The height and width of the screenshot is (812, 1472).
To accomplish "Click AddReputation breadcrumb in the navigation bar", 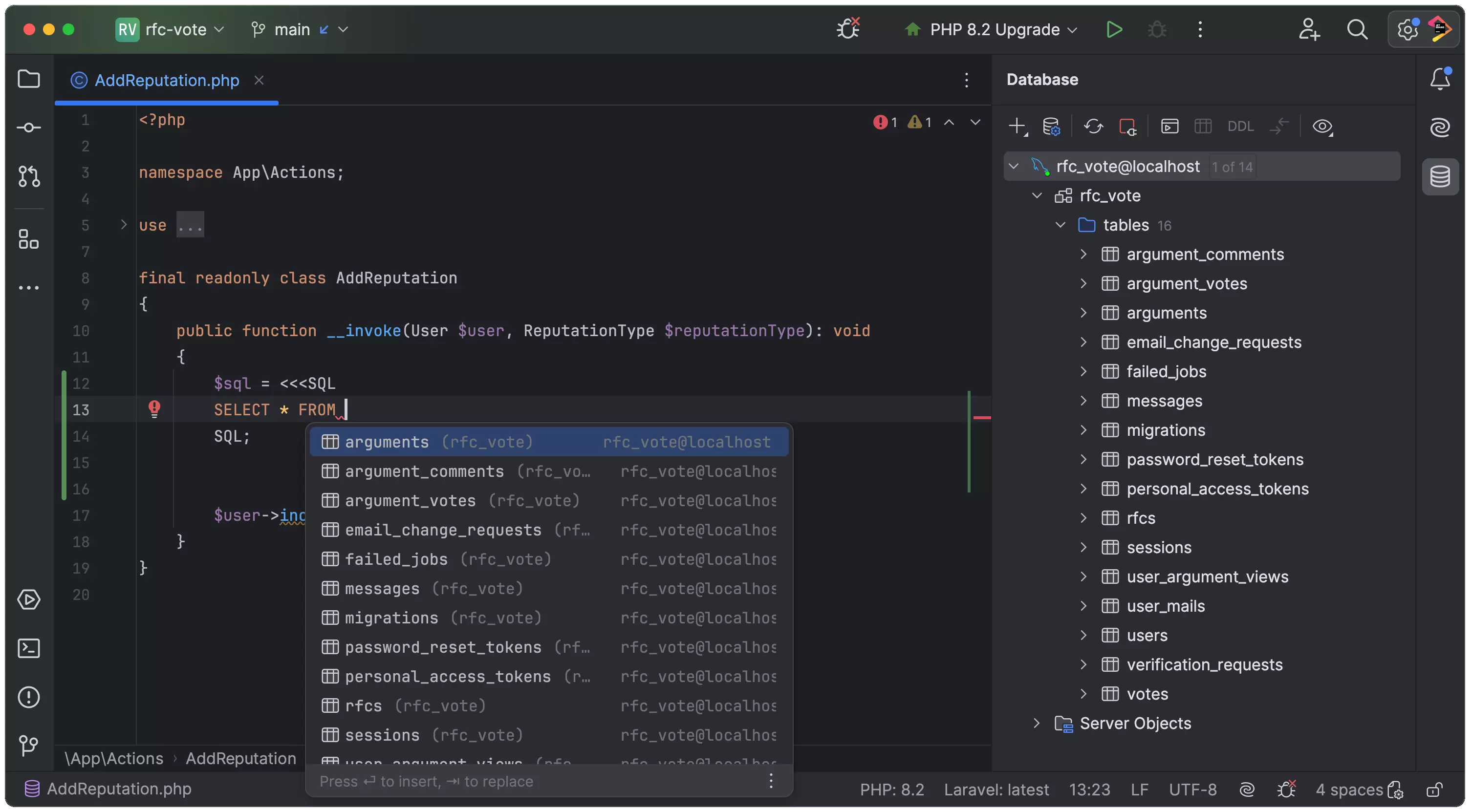I will tap(240, 758).
